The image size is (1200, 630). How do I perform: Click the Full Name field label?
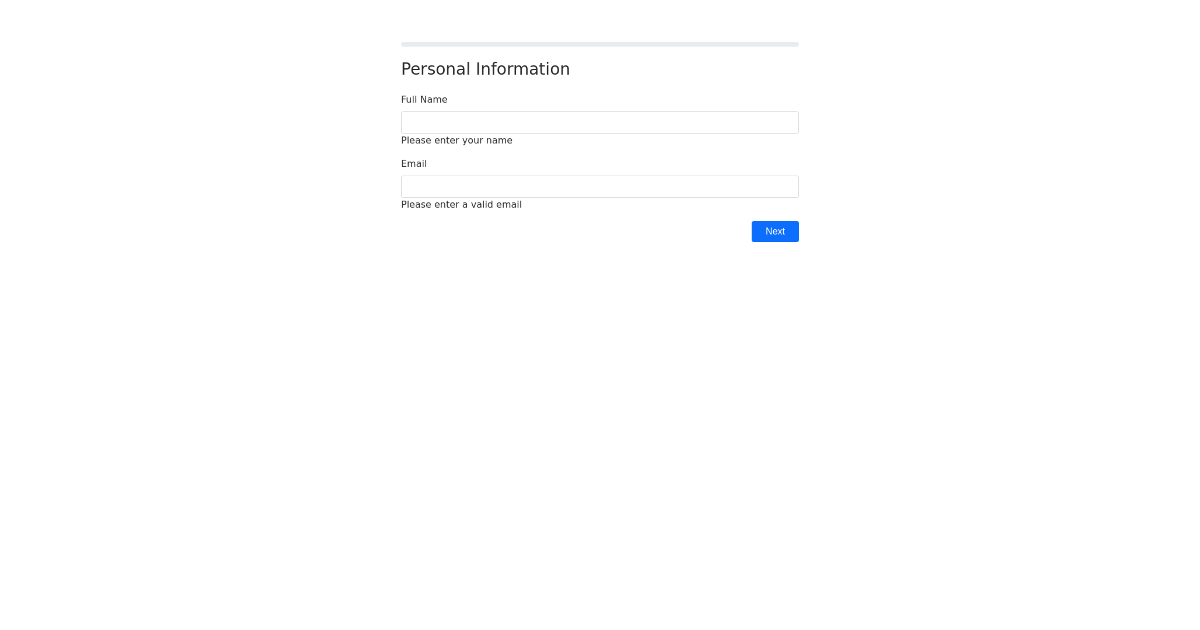(424, 99)
